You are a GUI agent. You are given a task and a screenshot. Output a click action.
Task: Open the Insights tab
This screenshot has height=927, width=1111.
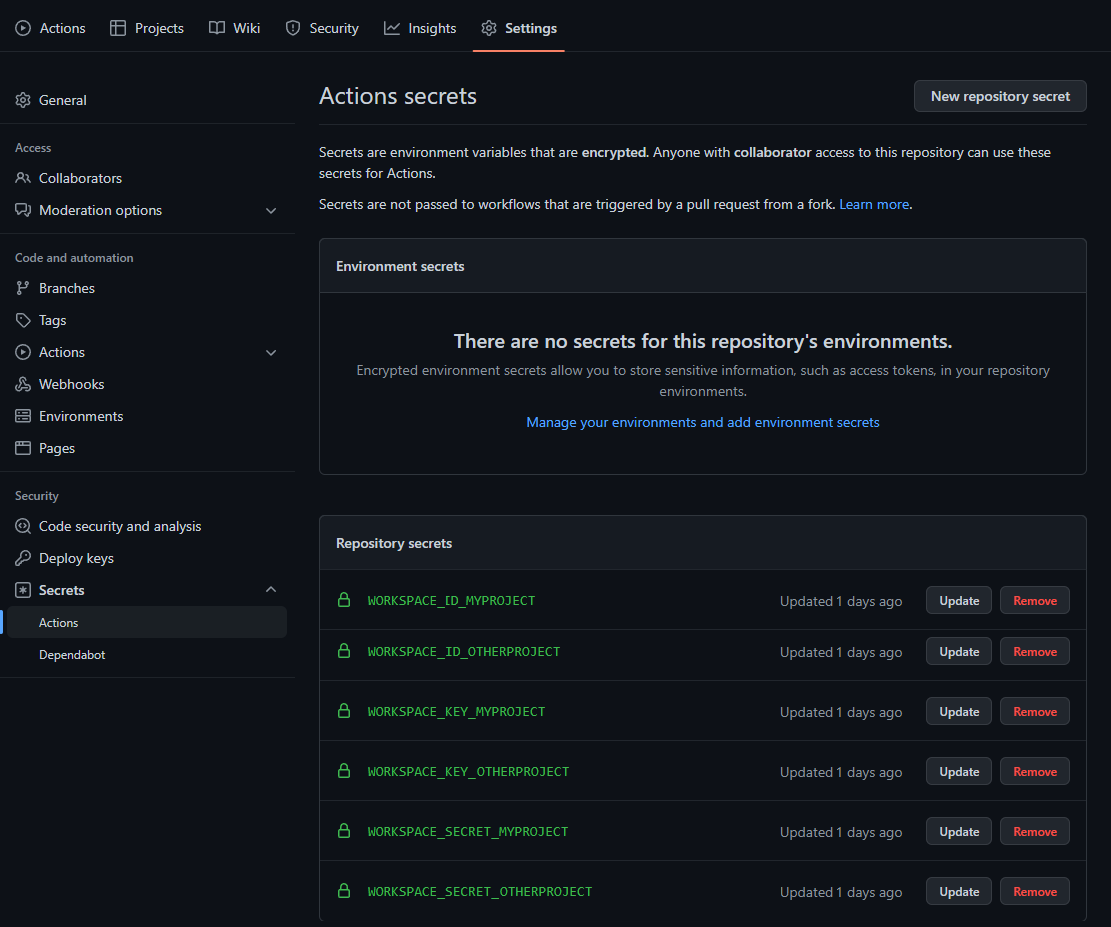pos(420,28)
